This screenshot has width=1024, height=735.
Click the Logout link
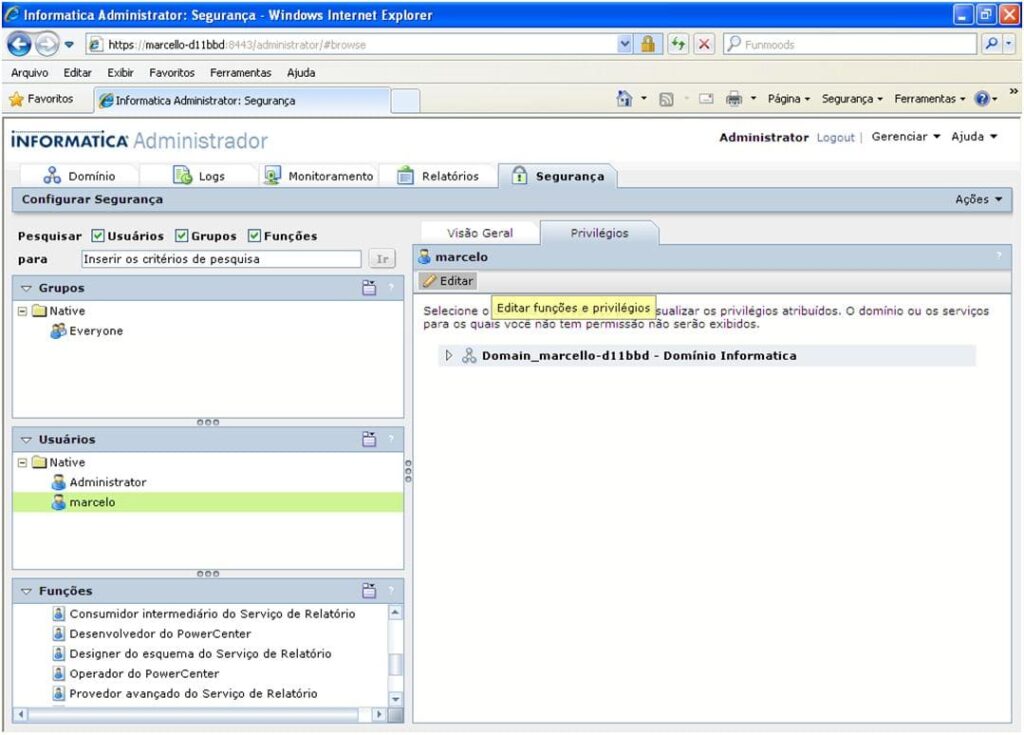[x=835, y=137]
